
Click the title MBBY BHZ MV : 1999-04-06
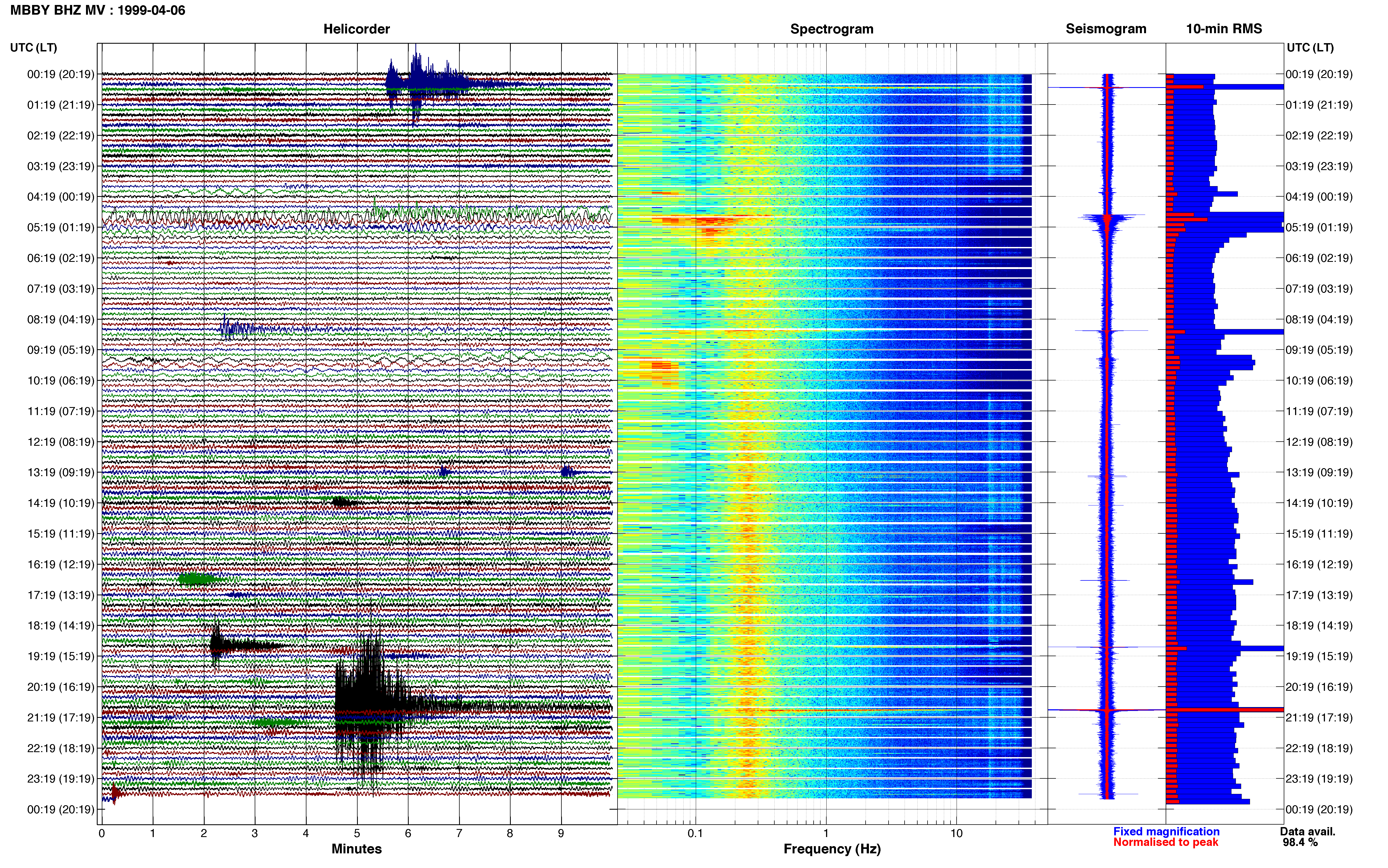click(98, 10)
